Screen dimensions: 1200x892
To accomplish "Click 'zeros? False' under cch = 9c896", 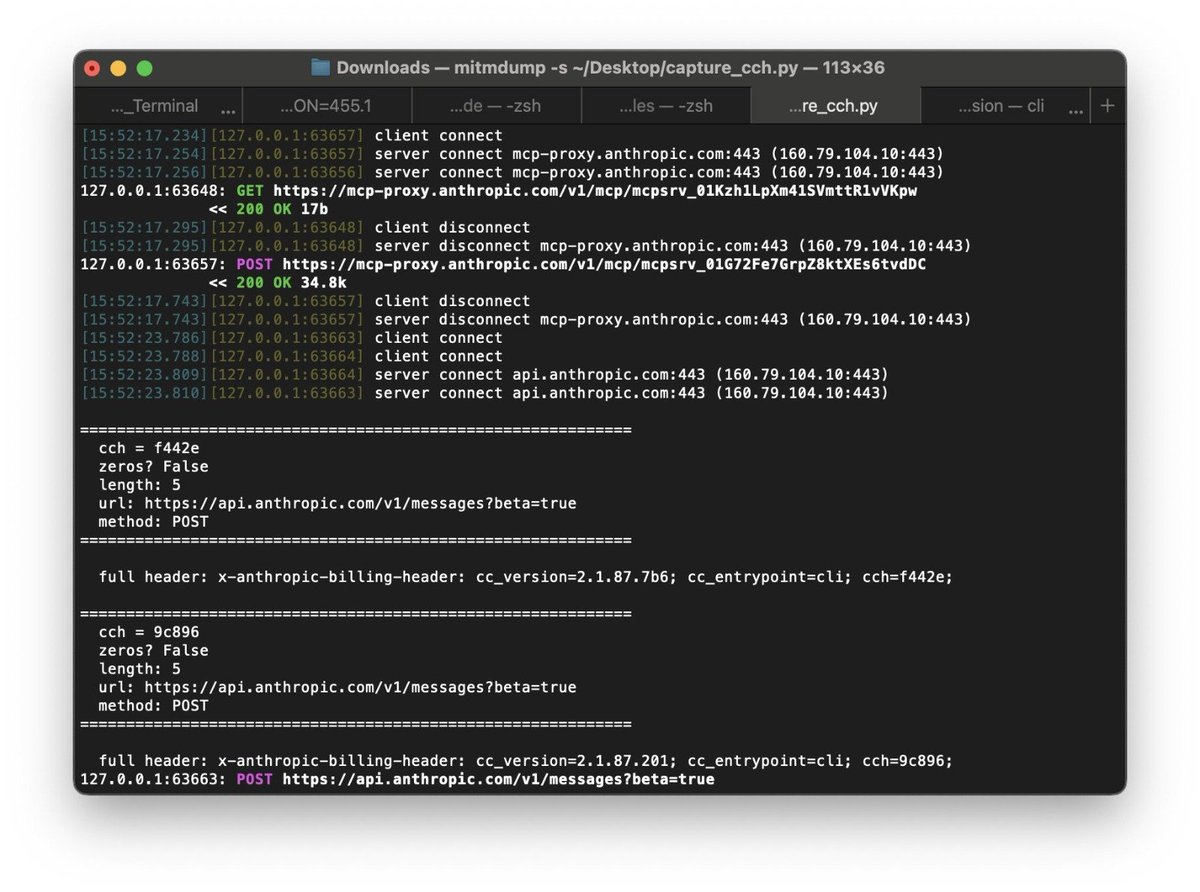I will point(153,650).
